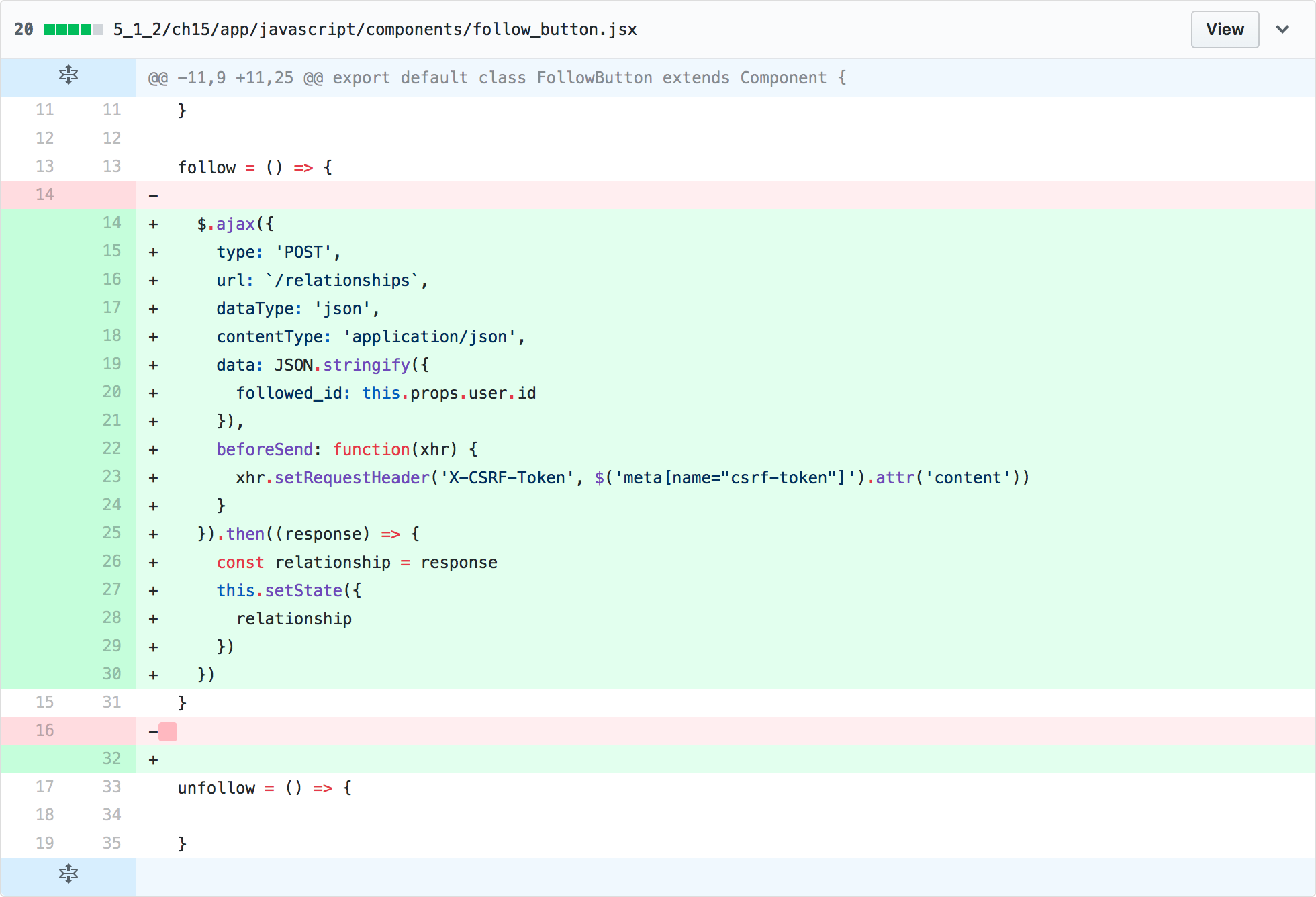The image size is (1316, 897).
Task: Click line number 31 in new column
Action: tap(111, 702)
